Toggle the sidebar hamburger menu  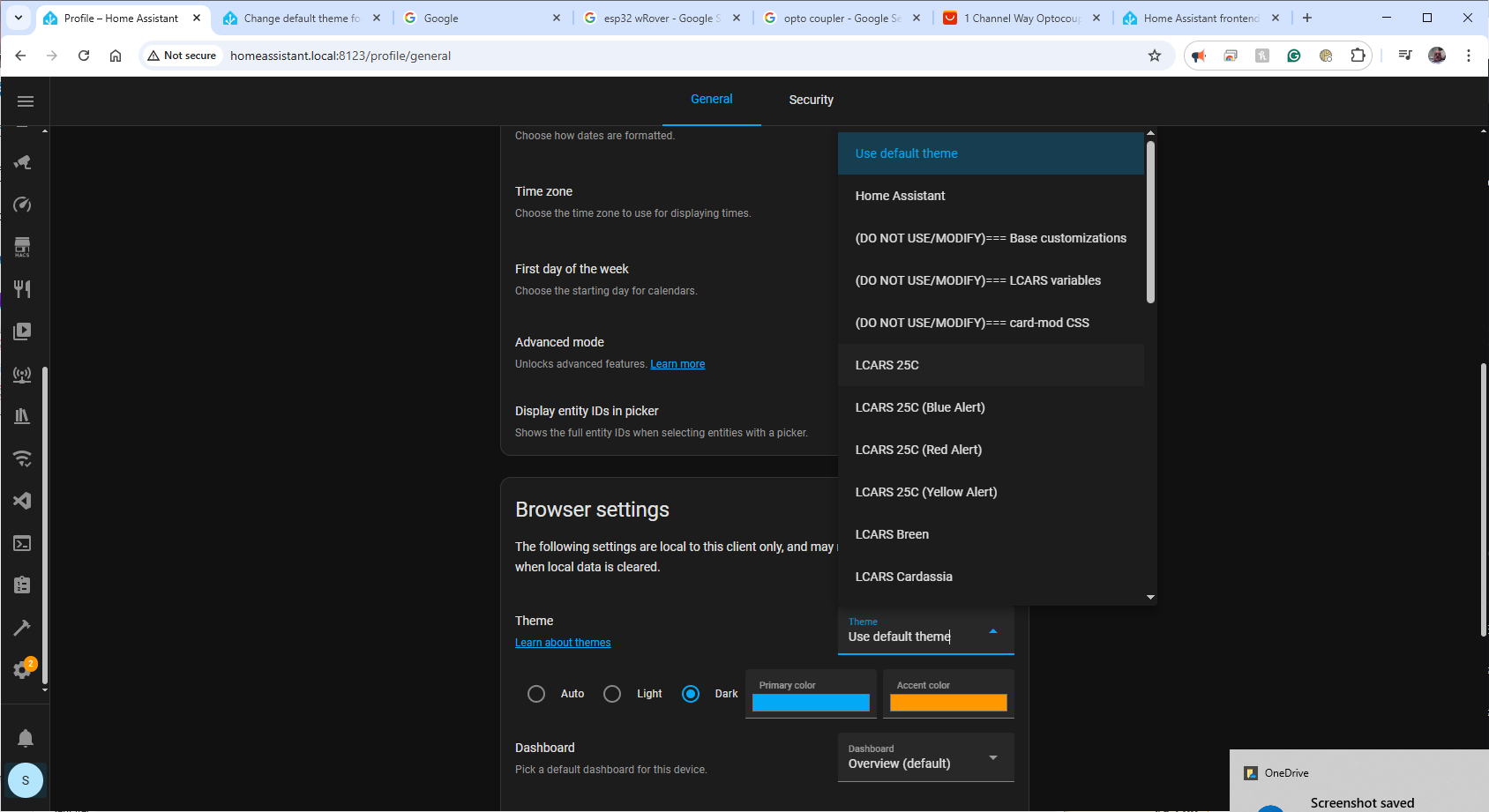pos(26,101)
